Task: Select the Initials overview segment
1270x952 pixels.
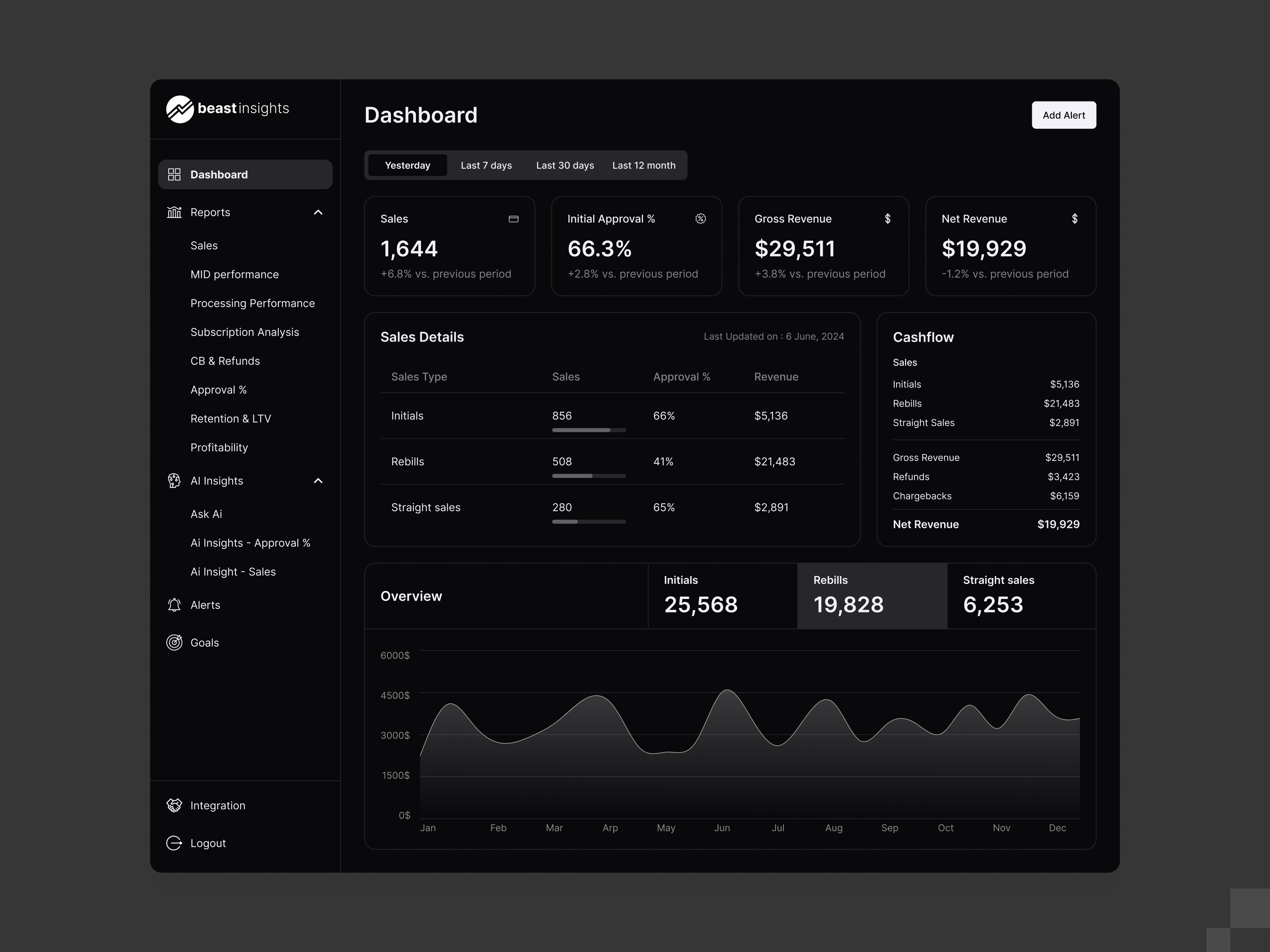Action: click(722, 596)
